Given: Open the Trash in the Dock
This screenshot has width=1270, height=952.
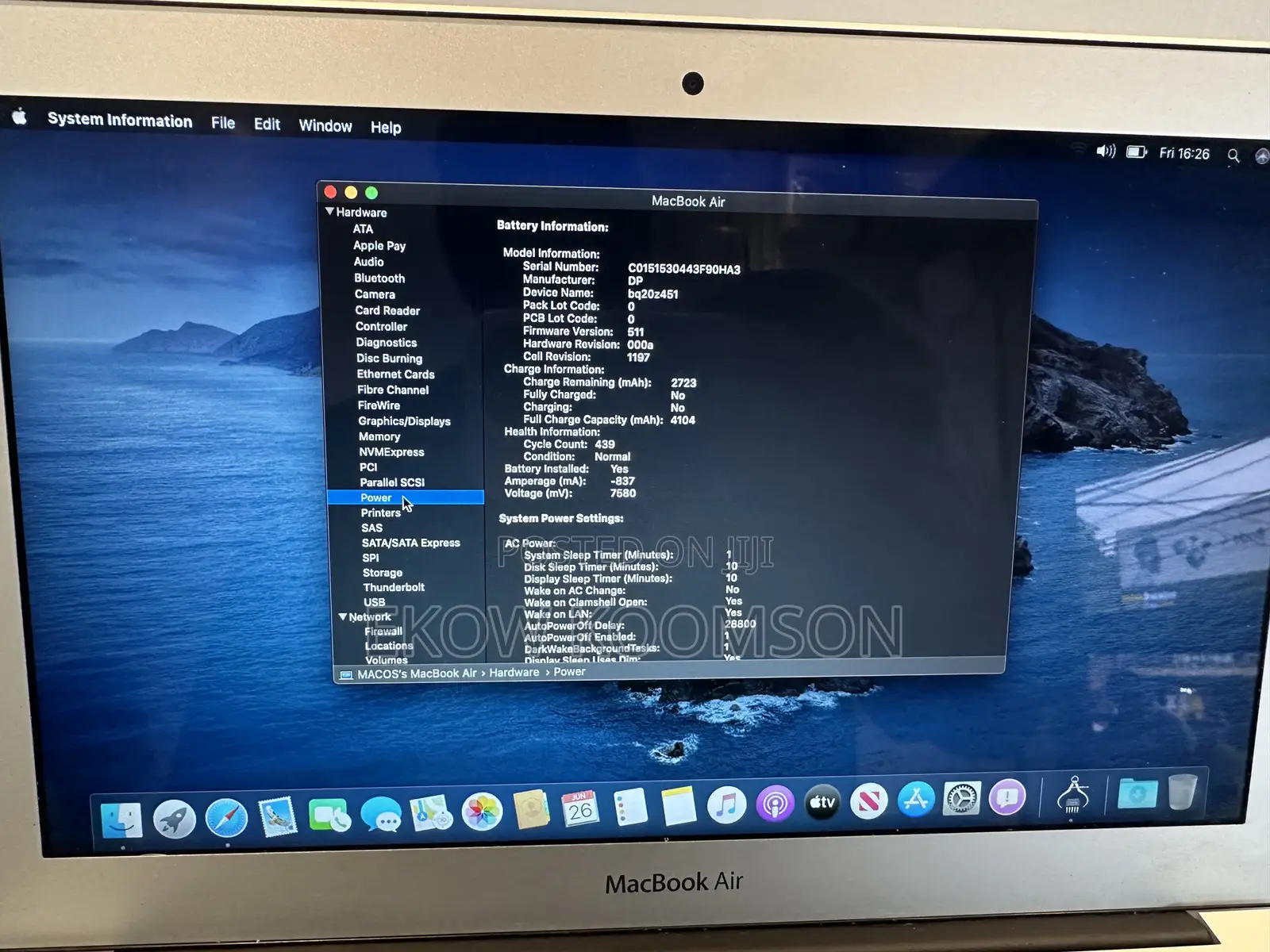Looking at the screenshot, I should click(1183, 792).
